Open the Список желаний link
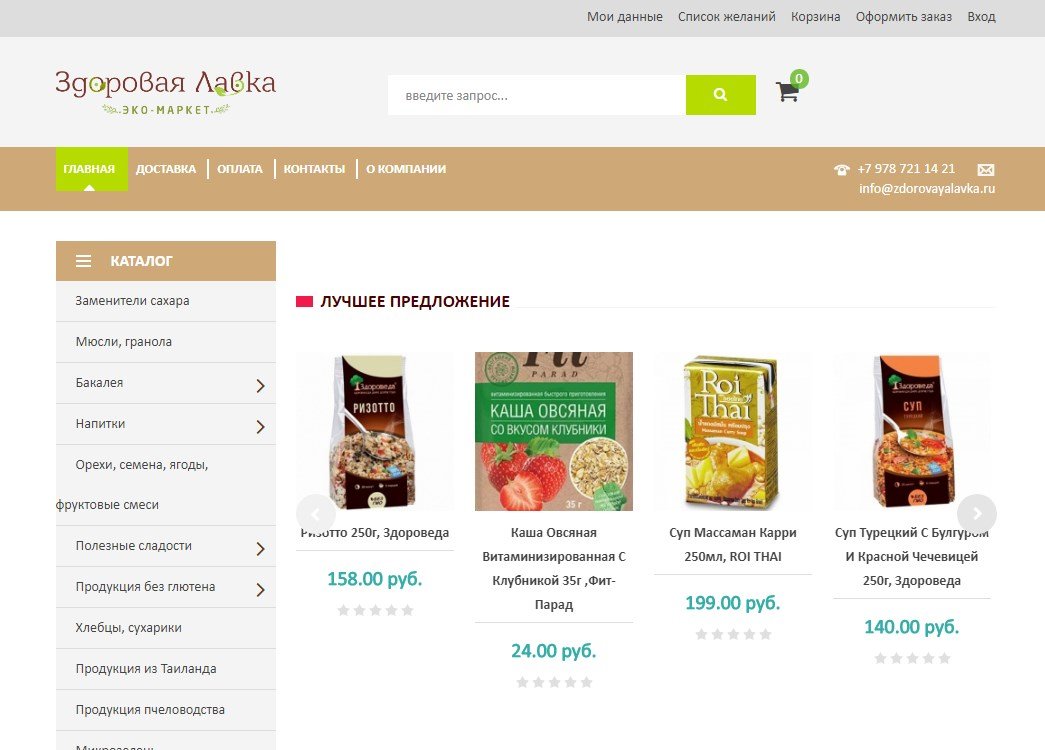Image resolution: width=1045 pixels, height=750 pixels. (726, 17)
